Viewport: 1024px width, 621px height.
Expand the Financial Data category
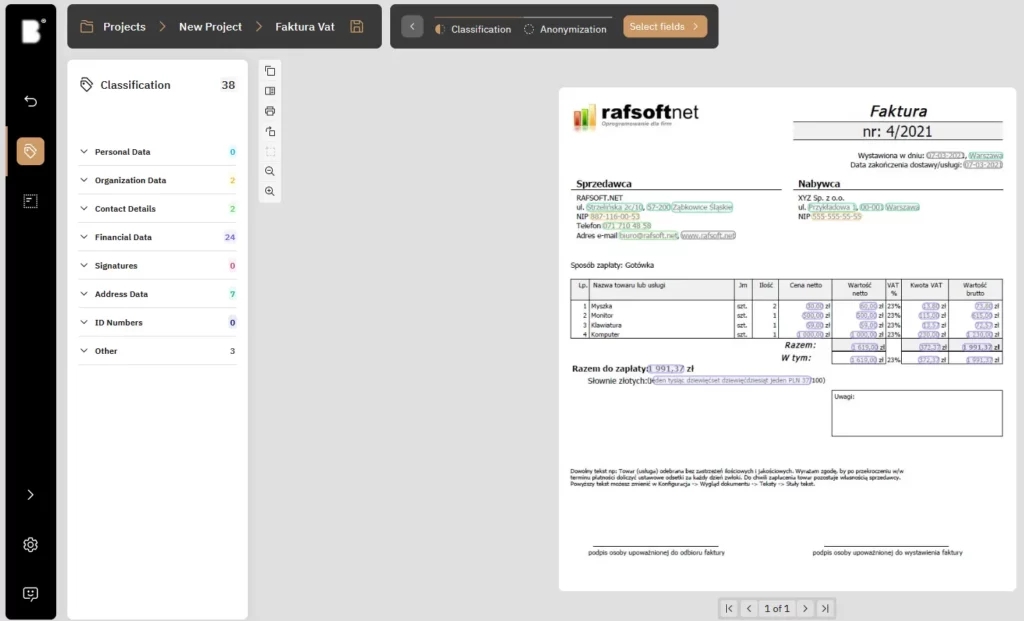point(84,238)
